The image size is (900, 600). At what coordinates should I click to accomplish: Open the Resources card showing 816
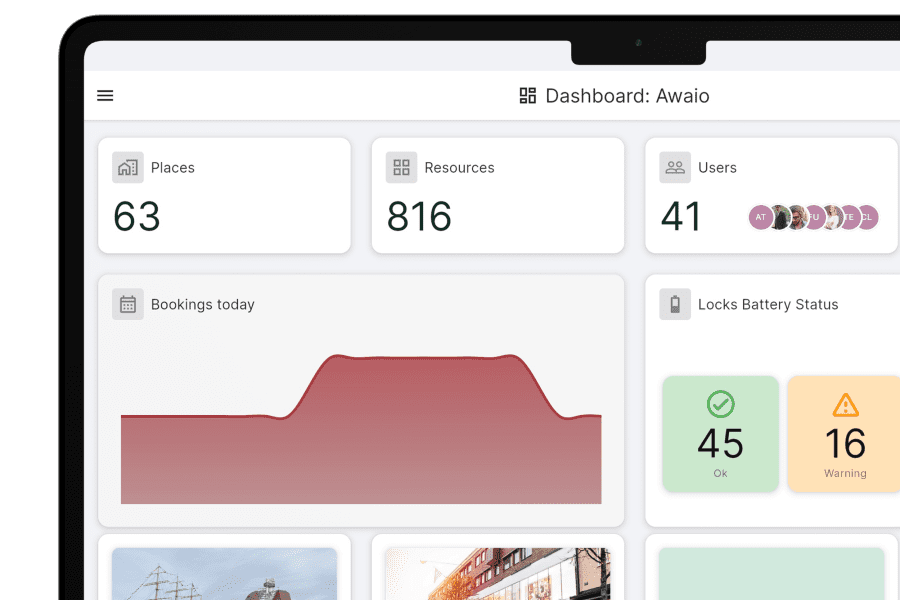tap(498, 195)
